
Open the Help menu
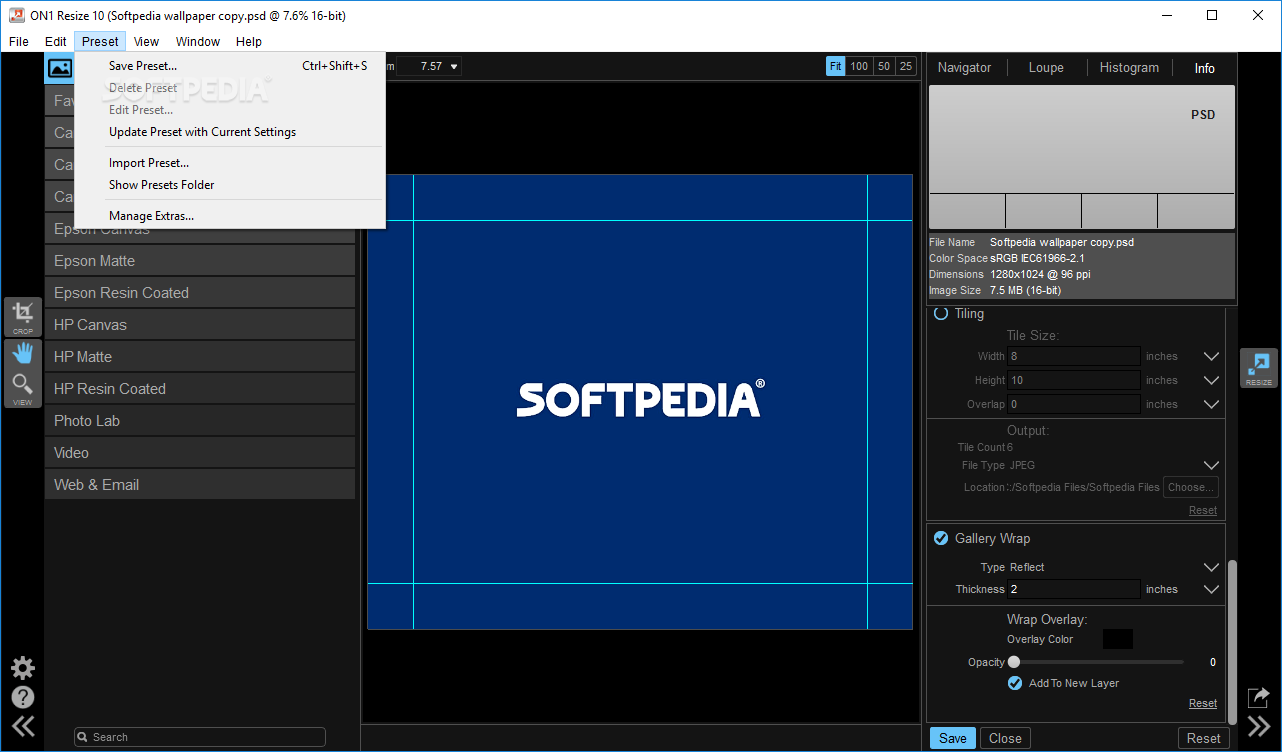[x=249, y=41]
